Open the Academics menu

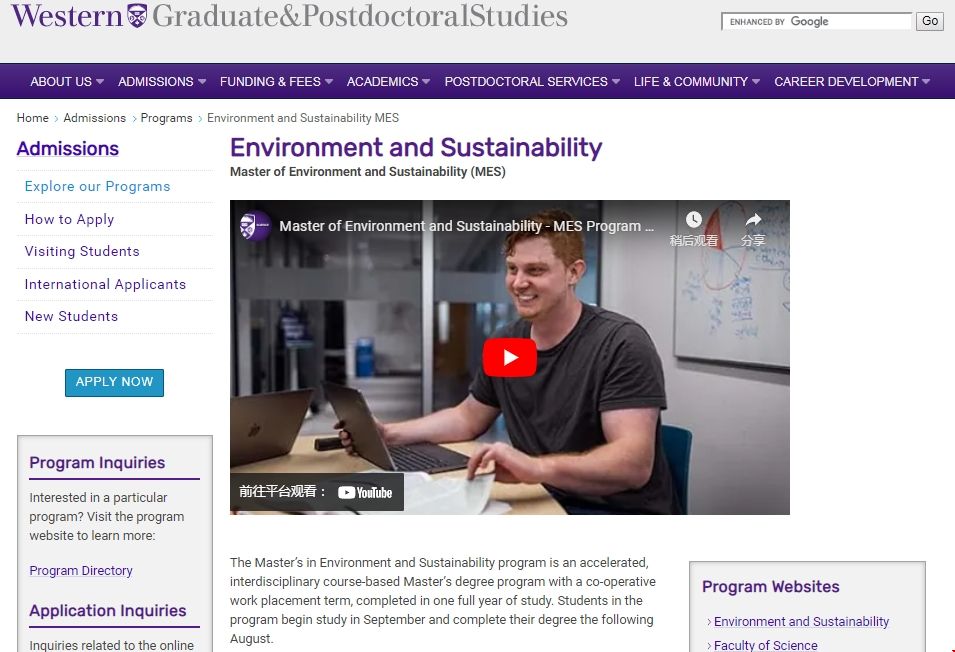pyautogui.click(x=388, y=82)
